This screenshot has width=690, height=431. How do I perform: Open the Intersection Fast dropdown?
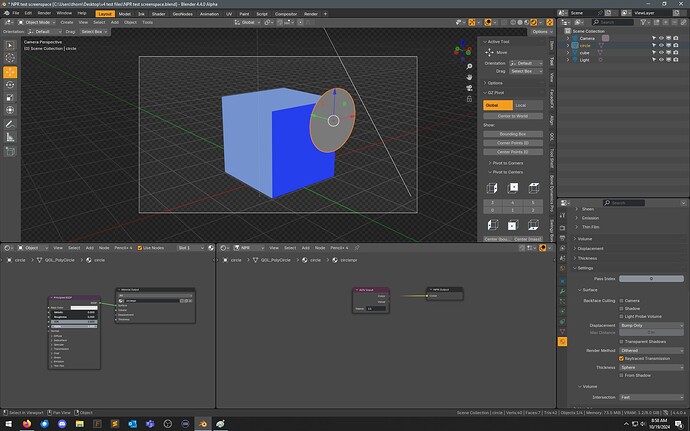(x=651, y=397)
